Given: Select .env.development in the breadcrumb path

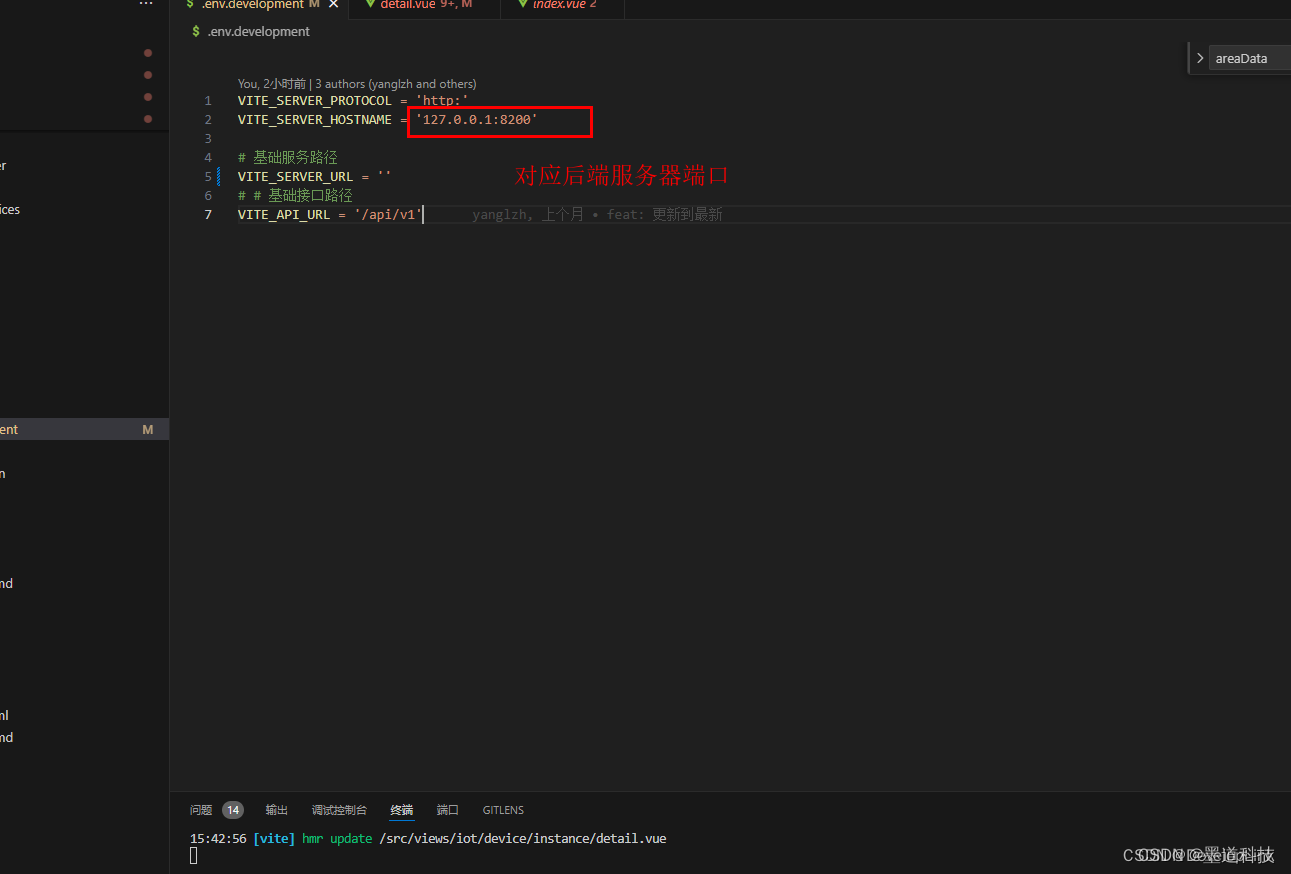Looking at the screenshot, I should click(259, 32).
